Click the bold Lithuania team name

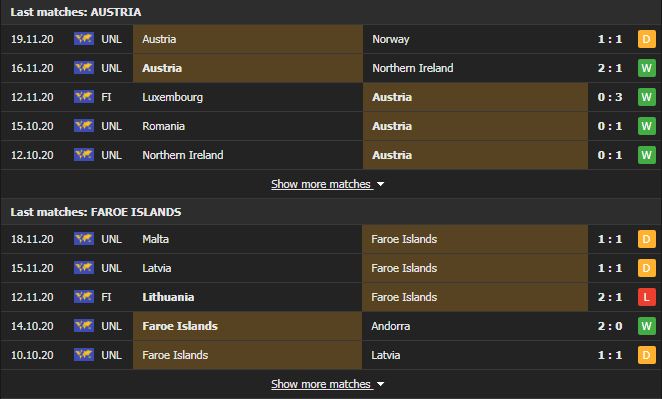(x=168, y=297)
